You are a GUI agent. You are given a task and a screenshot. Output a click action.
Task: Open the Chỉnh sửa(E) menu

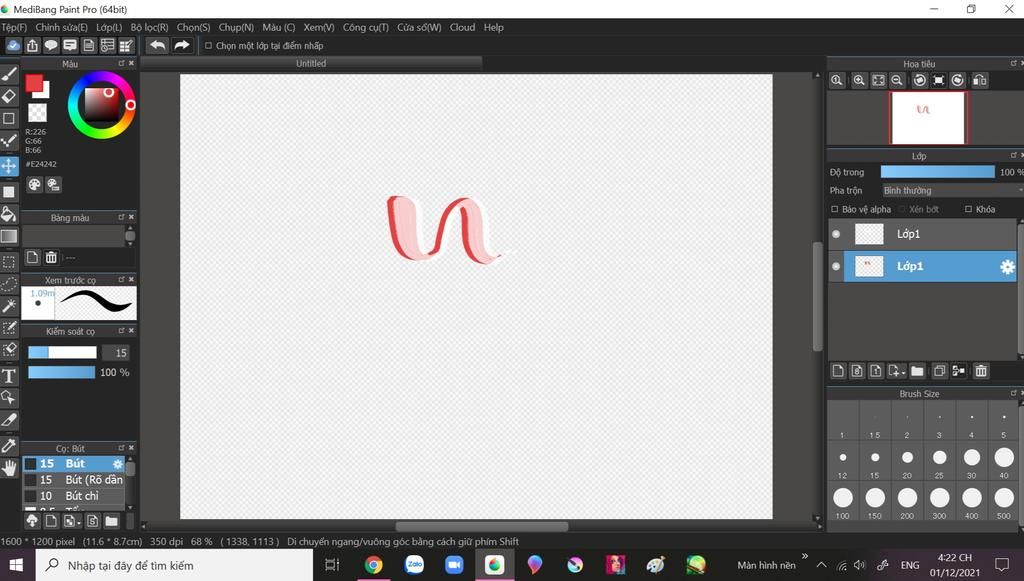[x=61, y=27]
